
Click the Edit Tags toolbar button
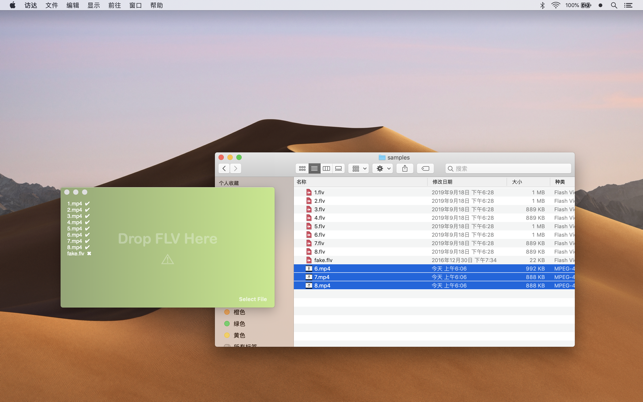(425, 169)
